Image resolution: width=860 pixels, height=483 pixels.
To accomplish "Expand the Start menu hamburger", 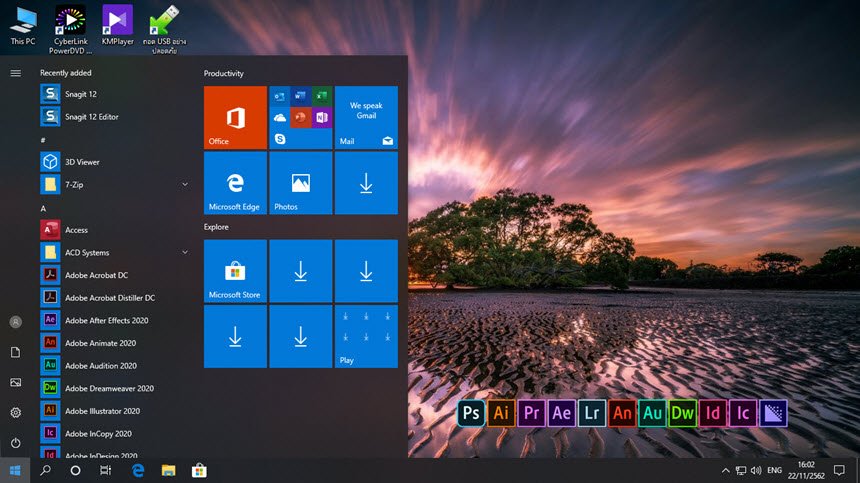I will coord(15,73).
